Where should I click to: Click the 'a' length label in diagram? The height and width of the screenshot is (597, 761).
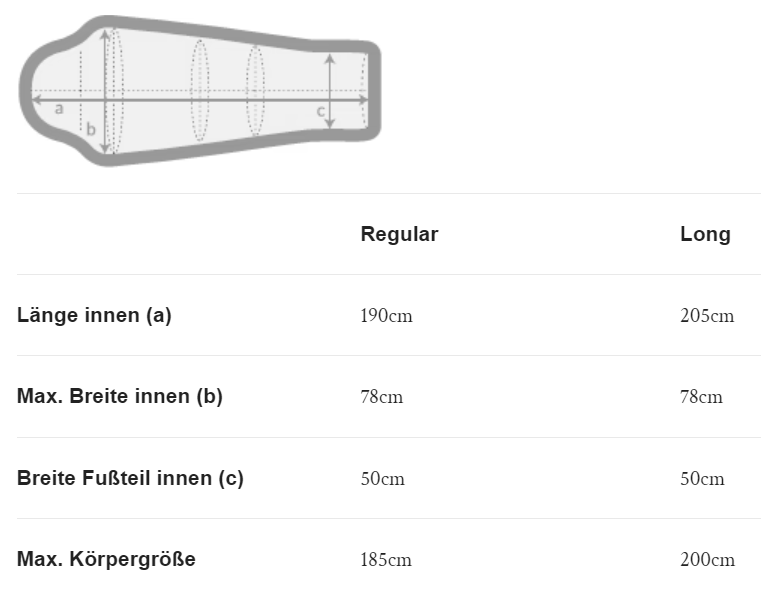[59, 108]
